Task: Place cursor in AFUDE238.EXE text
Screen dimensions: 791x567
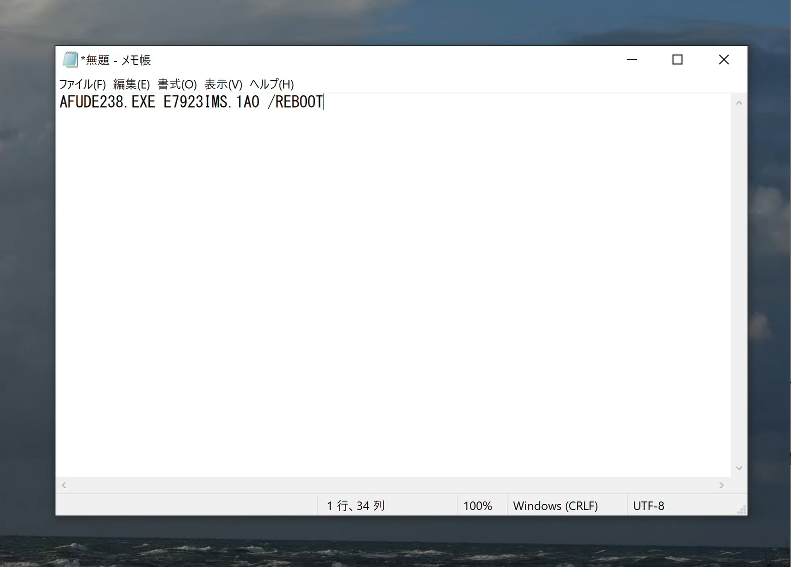Action: tap(107, 102)
